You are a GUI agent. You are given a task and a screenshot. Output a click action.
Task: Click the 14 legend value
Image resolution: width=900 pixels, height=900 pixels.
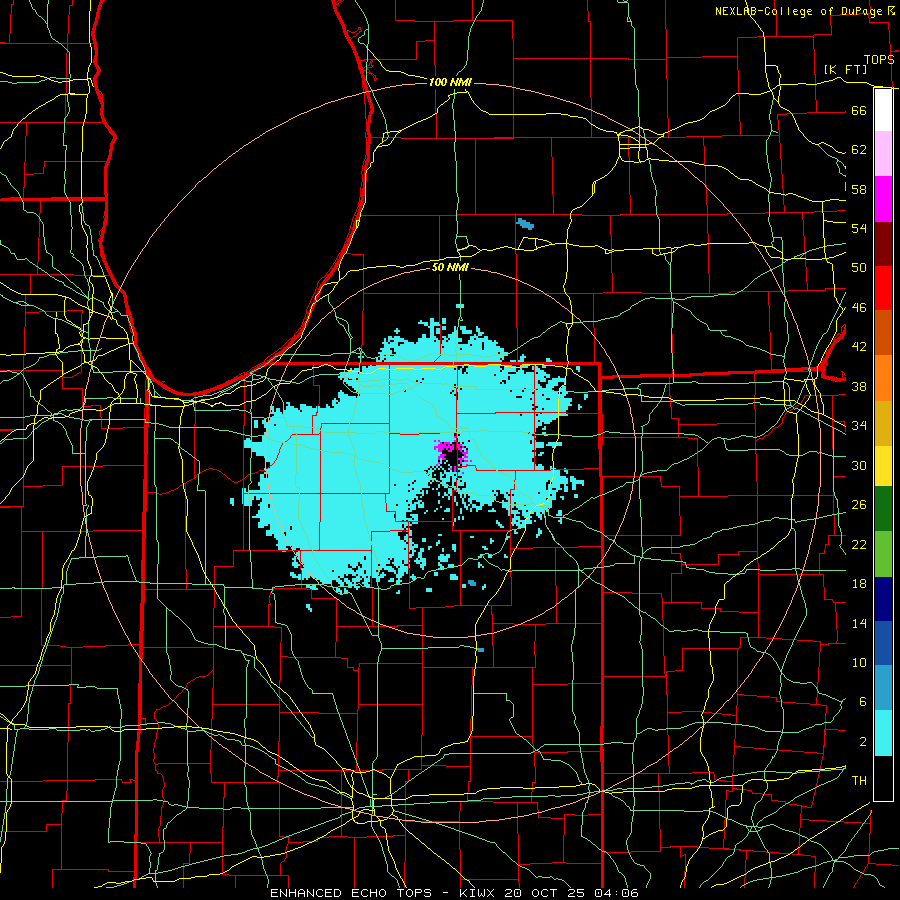point(859,623)
